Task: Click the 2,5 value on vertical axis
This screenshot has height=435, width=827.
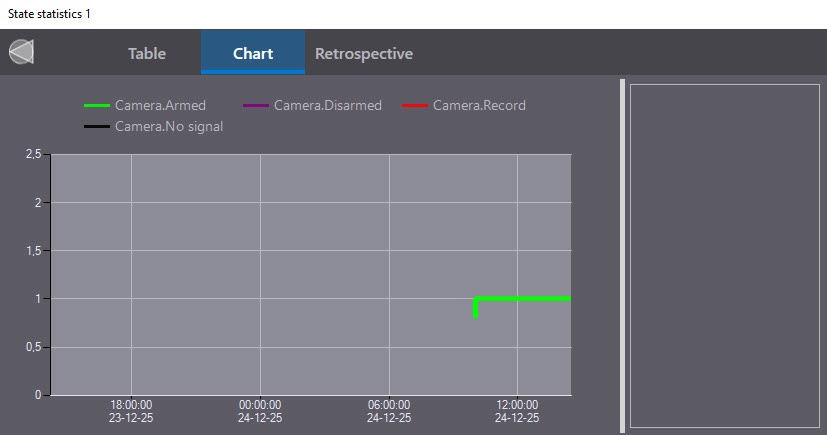Action: click(33, 154)
